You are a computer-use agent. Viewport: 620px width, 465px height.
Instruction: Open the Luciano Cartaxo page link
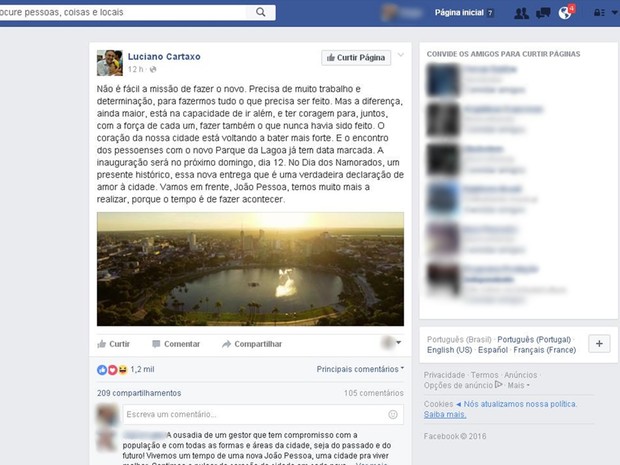pos(164,57)
